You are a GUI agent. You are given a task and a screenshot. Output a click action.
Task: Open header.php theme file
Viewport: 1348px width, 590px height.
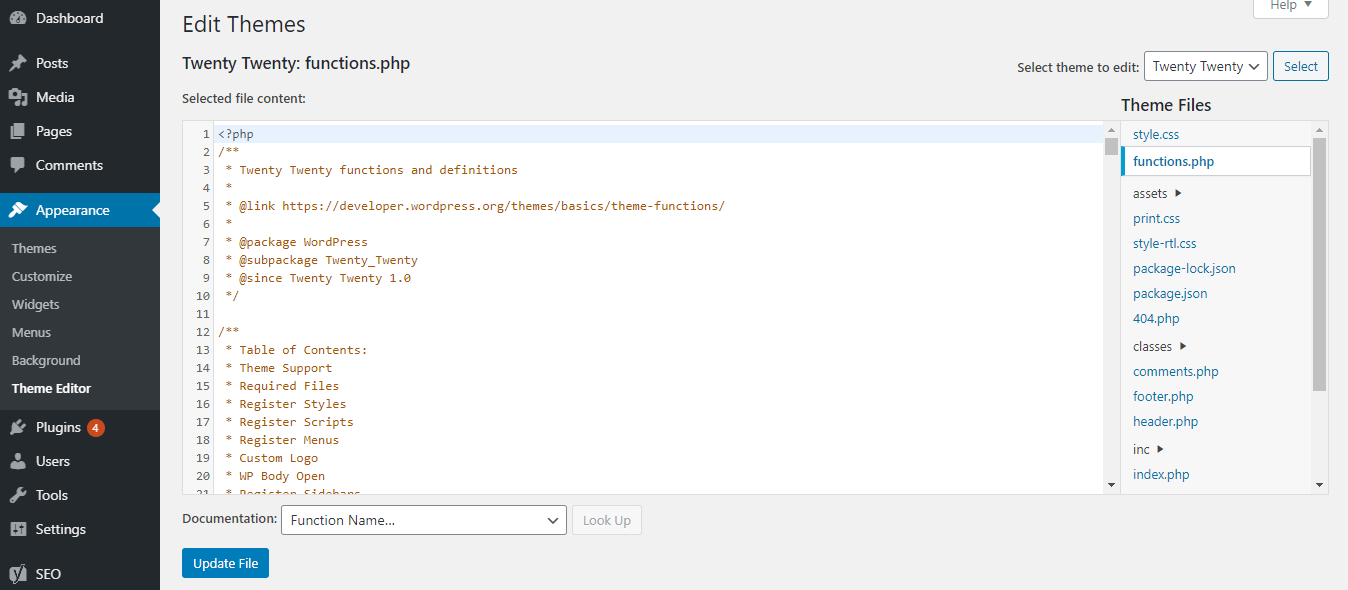tap(1166, 421)
